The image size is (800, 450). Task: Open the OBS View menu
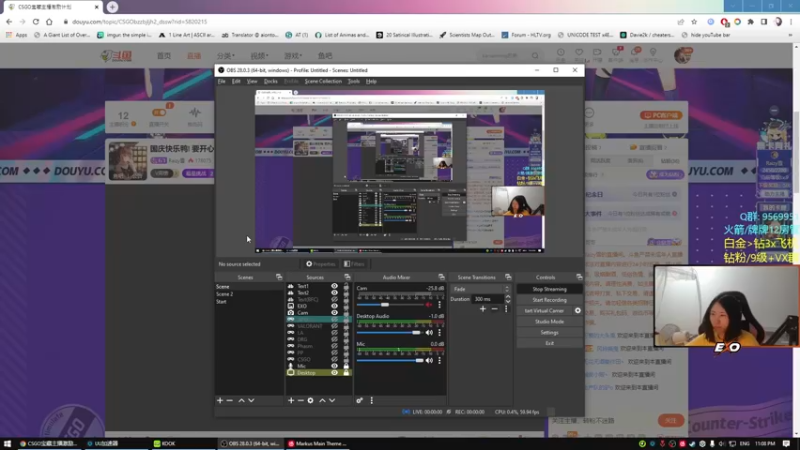[x=252, y=81]
